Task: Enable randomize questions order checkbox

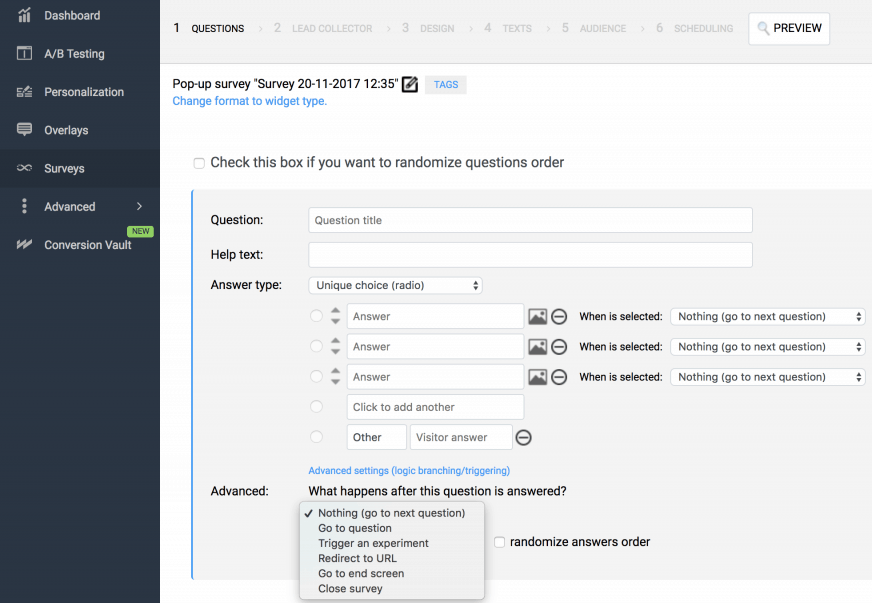Action: 199,163
